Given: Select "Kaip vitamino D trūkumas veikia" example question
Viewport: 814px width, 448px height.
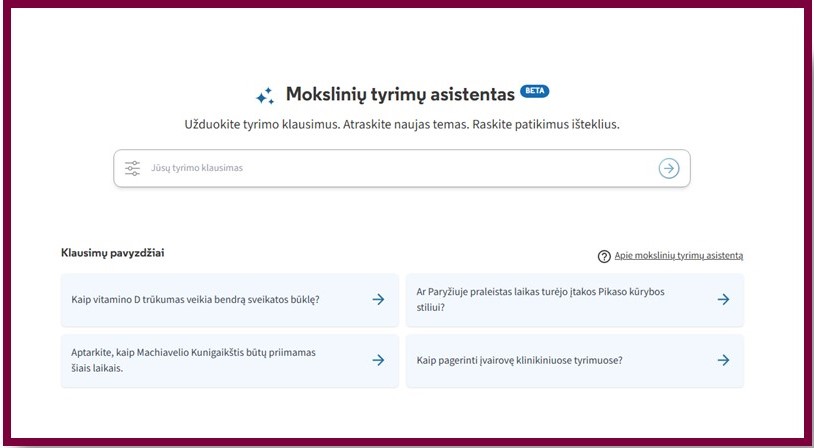Looking at the screenshot, I should pos(195,299).
